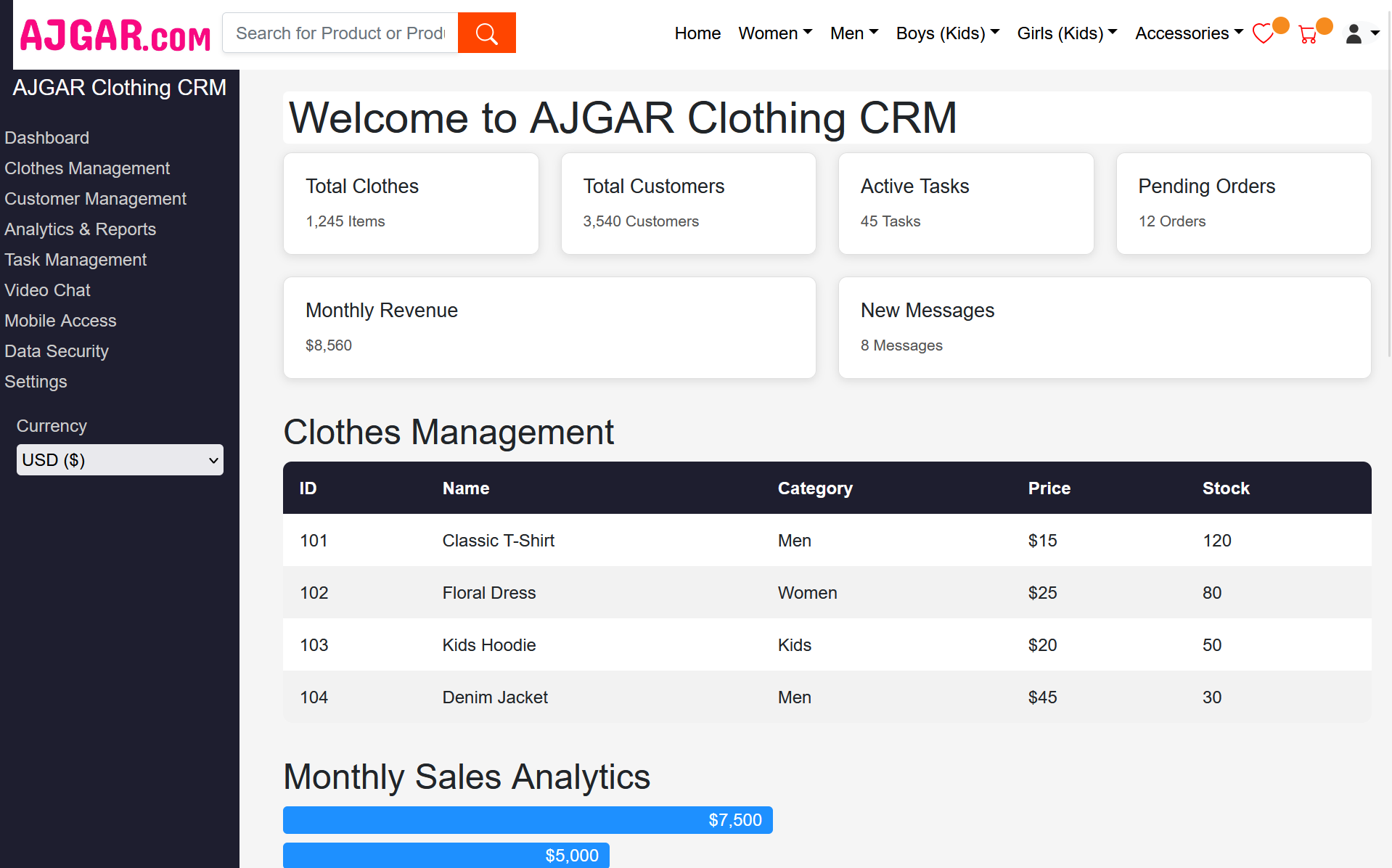The width and height of the screenshot is (1392, 868).
Task: Select the $7,500 sales bar
Action: point(528,819)
